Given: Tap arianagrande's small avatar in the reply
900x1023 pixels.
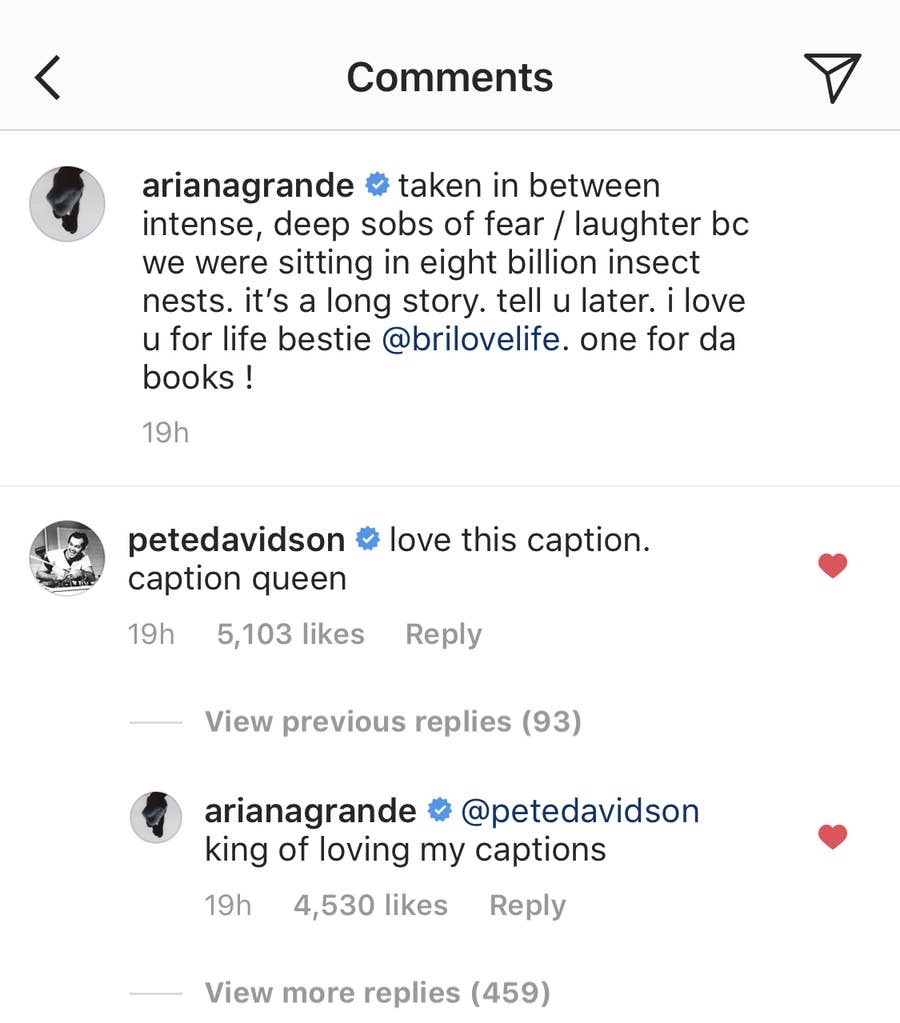Looking at the screenshot, I should pos(156,818).
